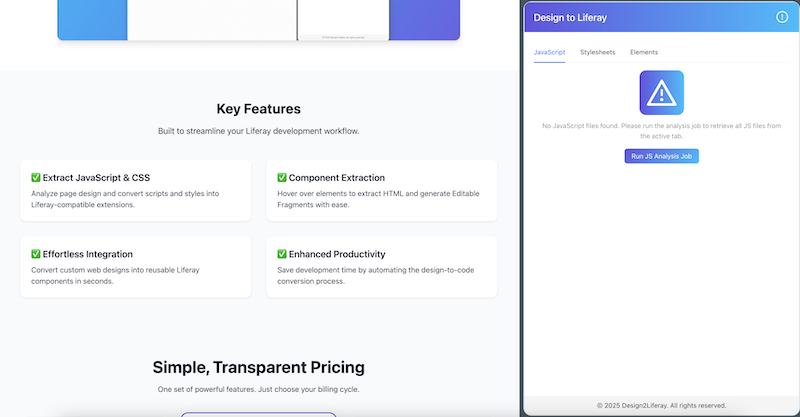Click the Effortless Integration card description text
This screenshot has width=800, height=417.
pyautogui.click(x=127, y=275)
